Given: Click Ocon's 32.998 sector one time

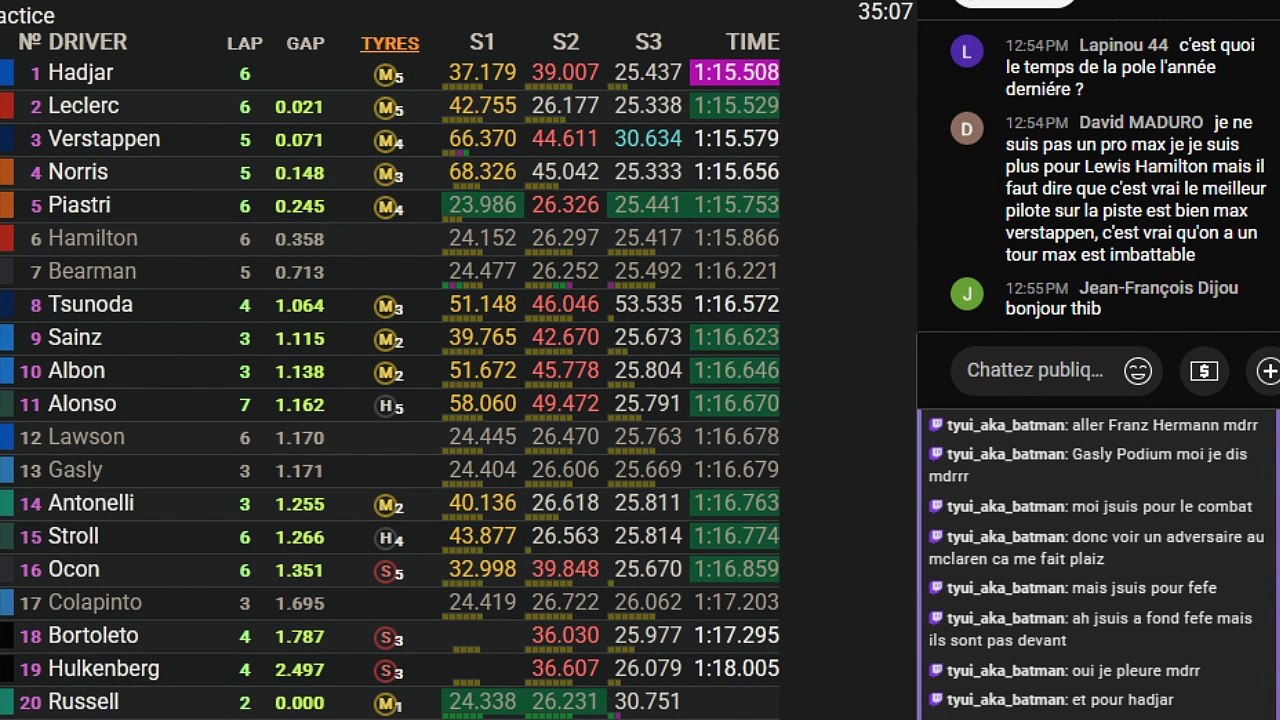Looking at the screenshot, I should tap(482, 569).
